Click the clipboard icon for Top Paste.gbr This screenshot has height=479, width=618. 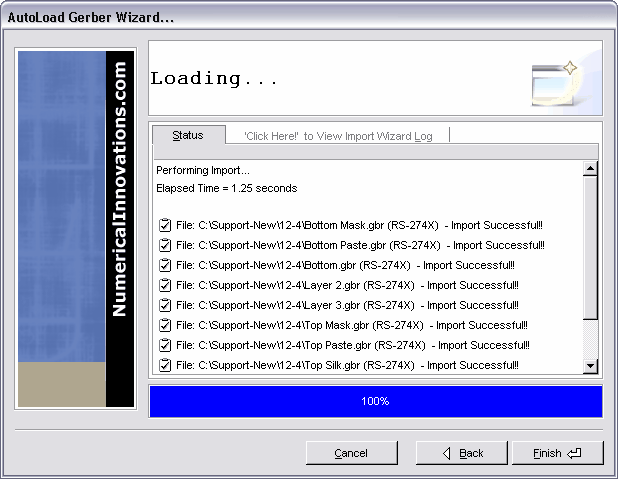click(x=165, y=345)
